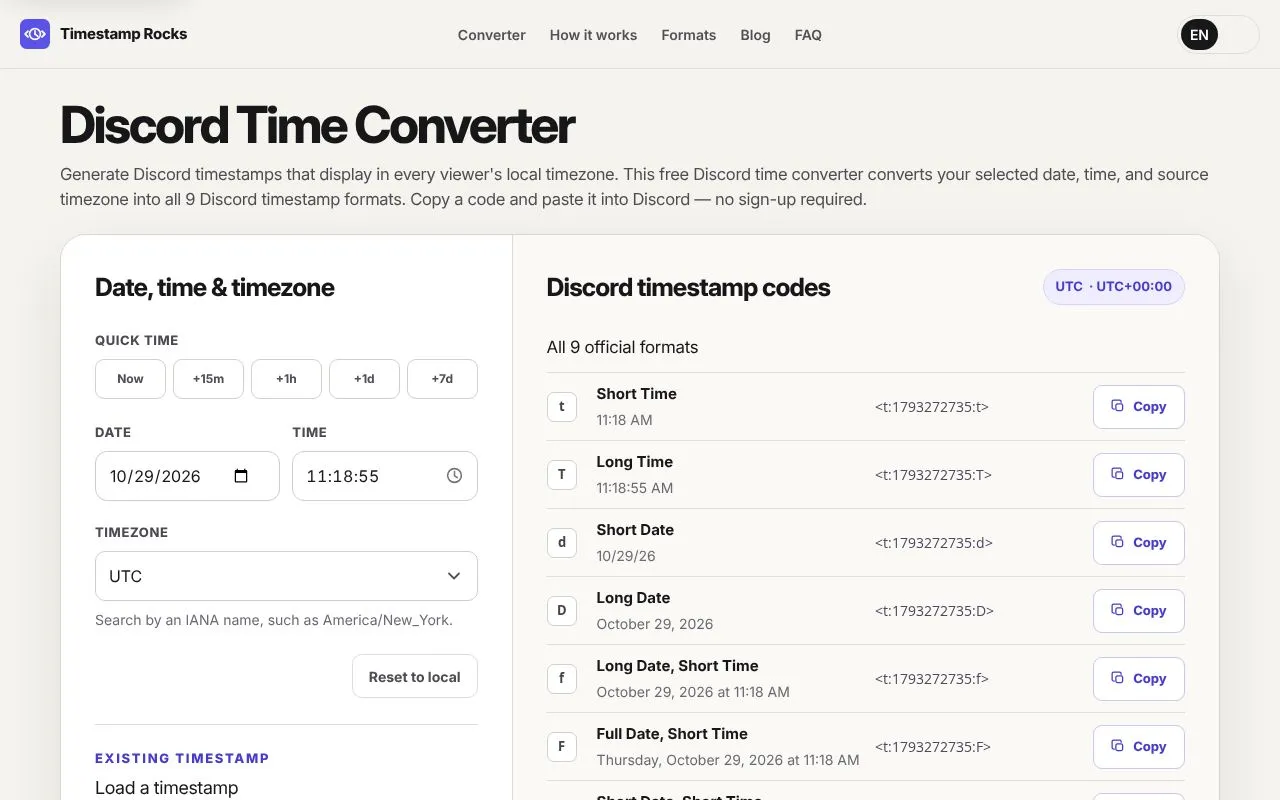Click the 11:18:55 time input
Image resolution: width=1280 pixels, height=800 pixels.
pyautogui.click(x=385, y=476)
